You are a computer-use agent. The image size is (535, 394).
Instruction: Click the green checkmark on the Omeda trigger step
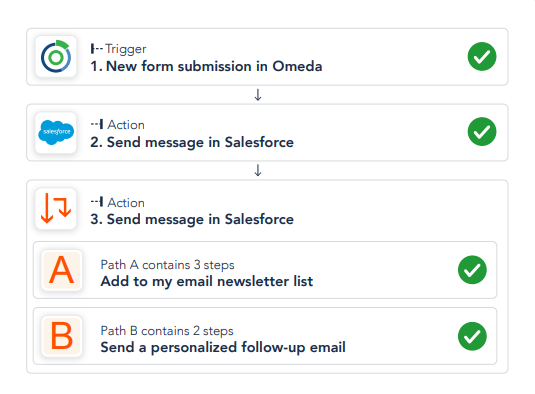tap(482, 57)
